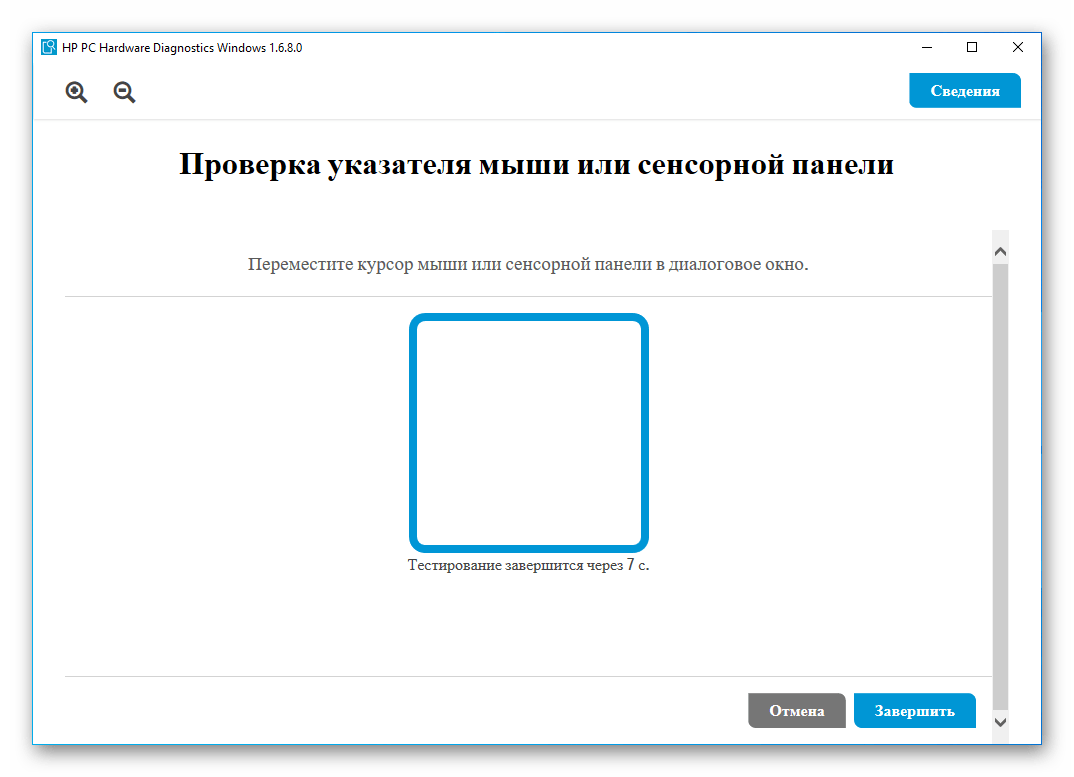Click the zoom out magnifier icon

(x=124, y=92)
